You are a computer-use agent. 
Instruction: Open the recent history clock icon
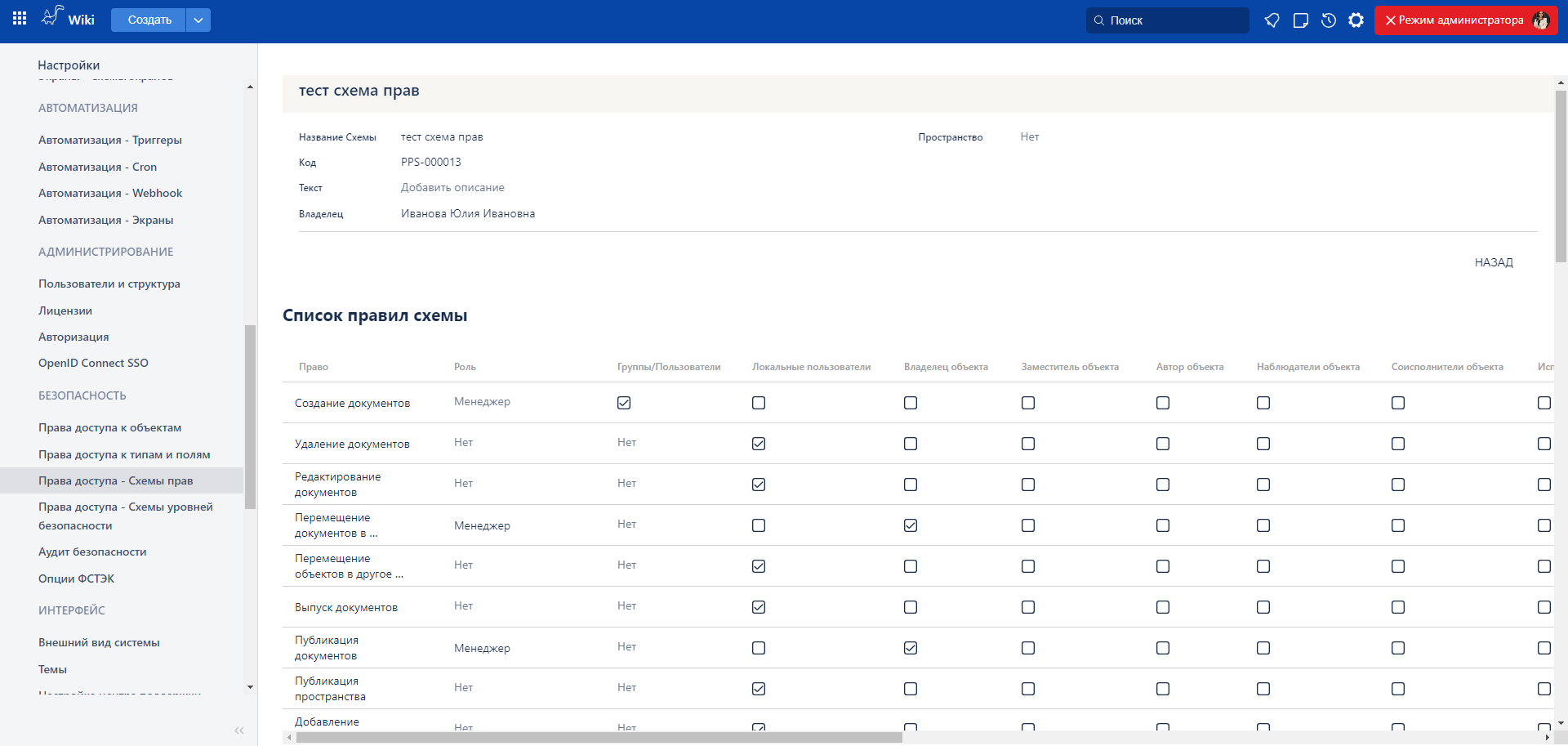click(x=1329, y=20)
